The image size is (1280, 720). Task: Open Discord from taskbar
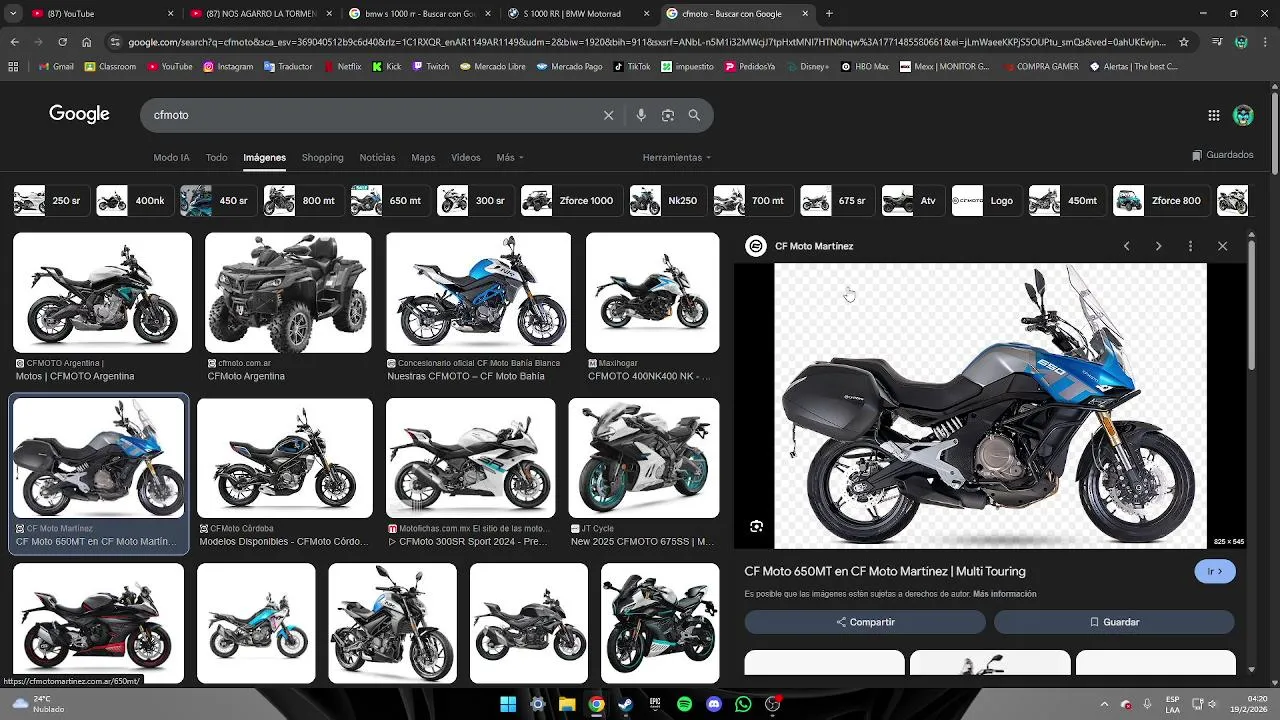[714, 704]
